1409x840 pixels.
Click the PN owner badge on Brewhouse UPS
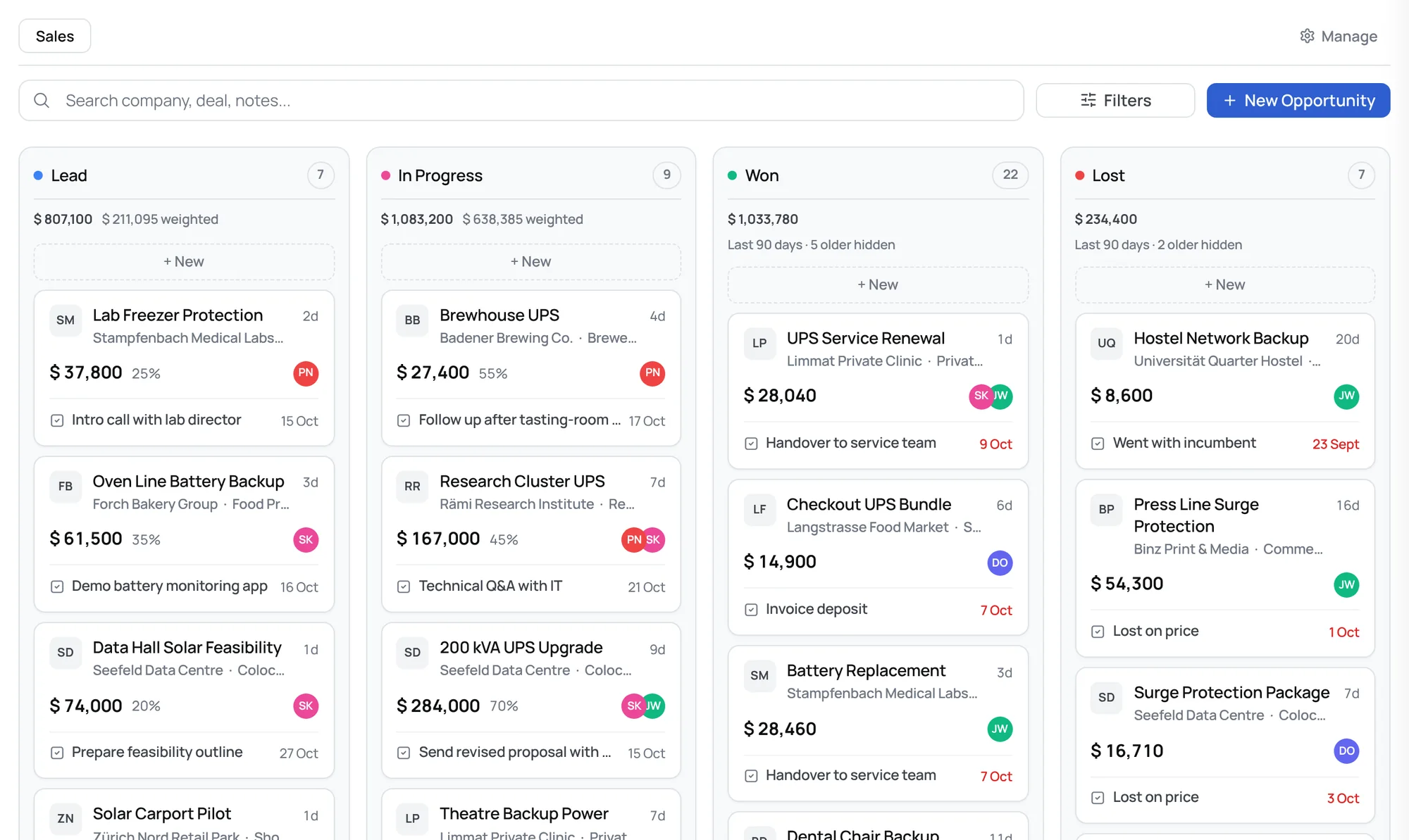[x=652, y=373]
